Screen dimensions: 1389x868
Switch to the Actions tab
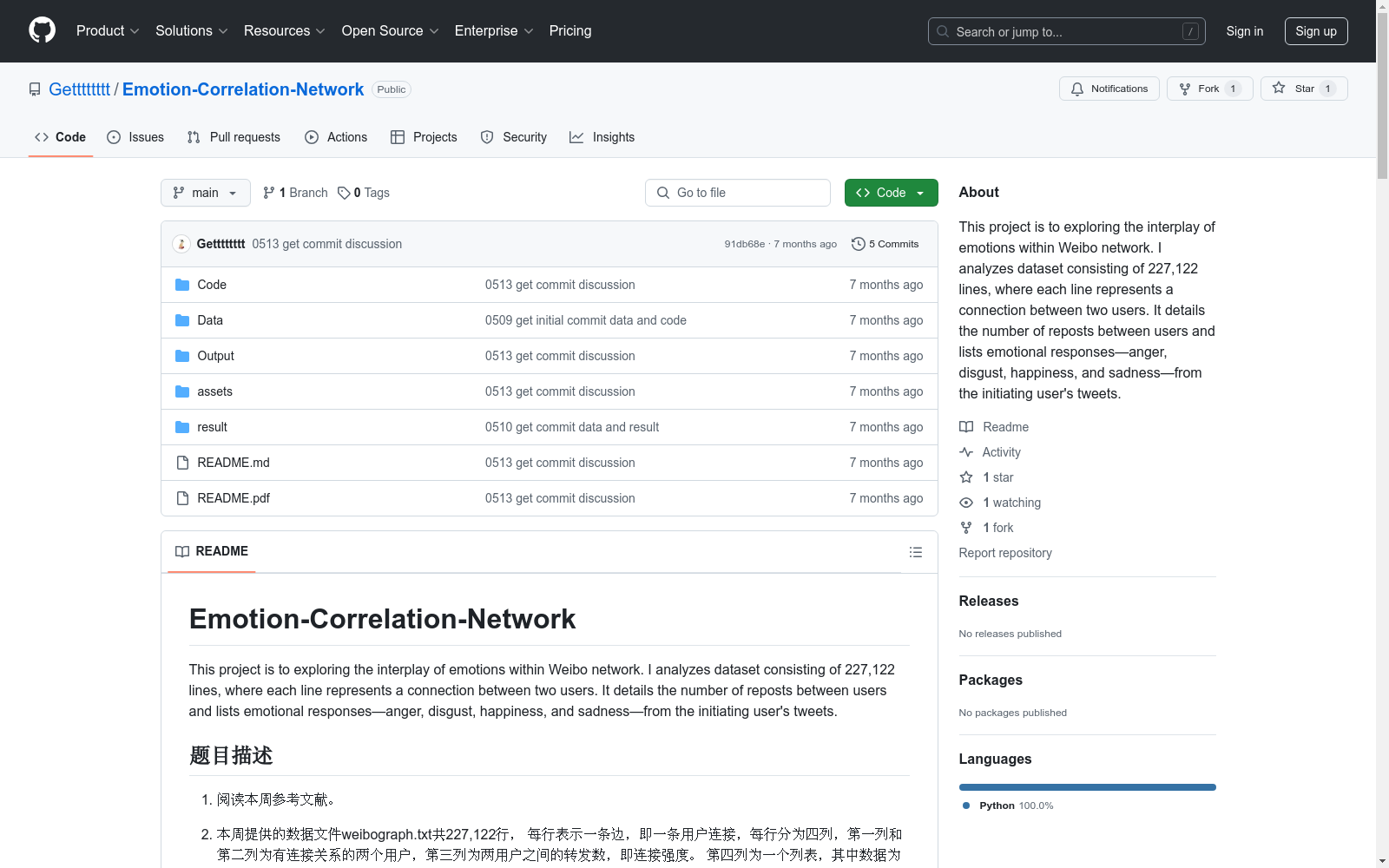pyautogui.click(x=336, y=137)
